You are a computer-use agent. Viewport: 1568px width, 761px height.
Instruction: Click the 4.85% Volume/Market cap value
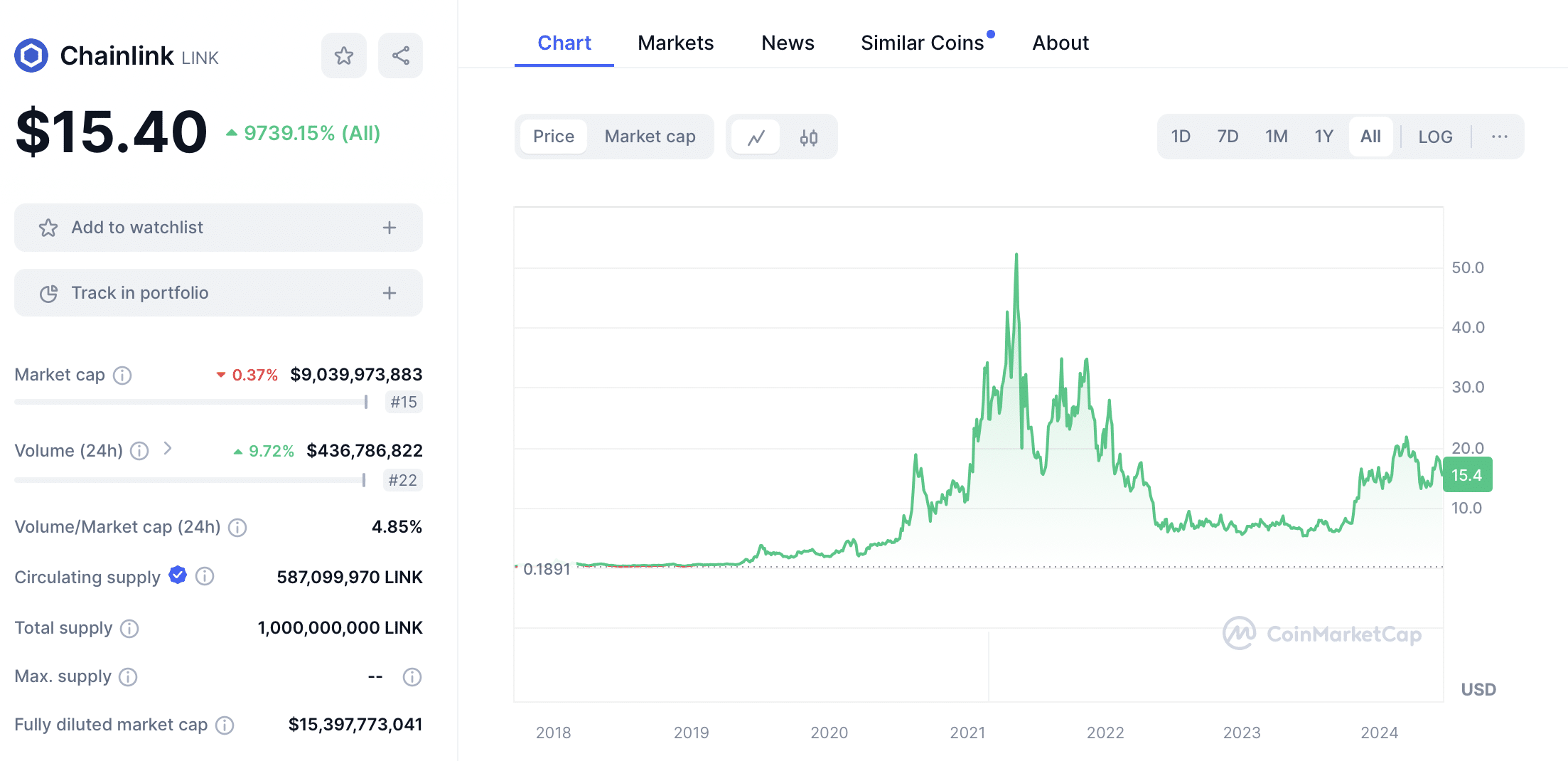coord(397,527)
